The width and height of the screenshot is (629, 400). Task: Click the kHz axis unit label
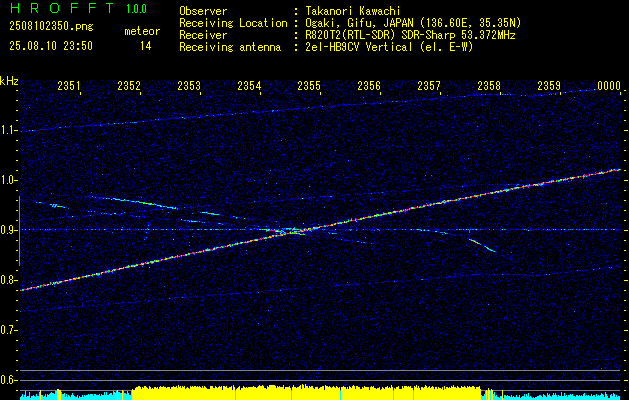pyautogui.click(x=9, y=81)
